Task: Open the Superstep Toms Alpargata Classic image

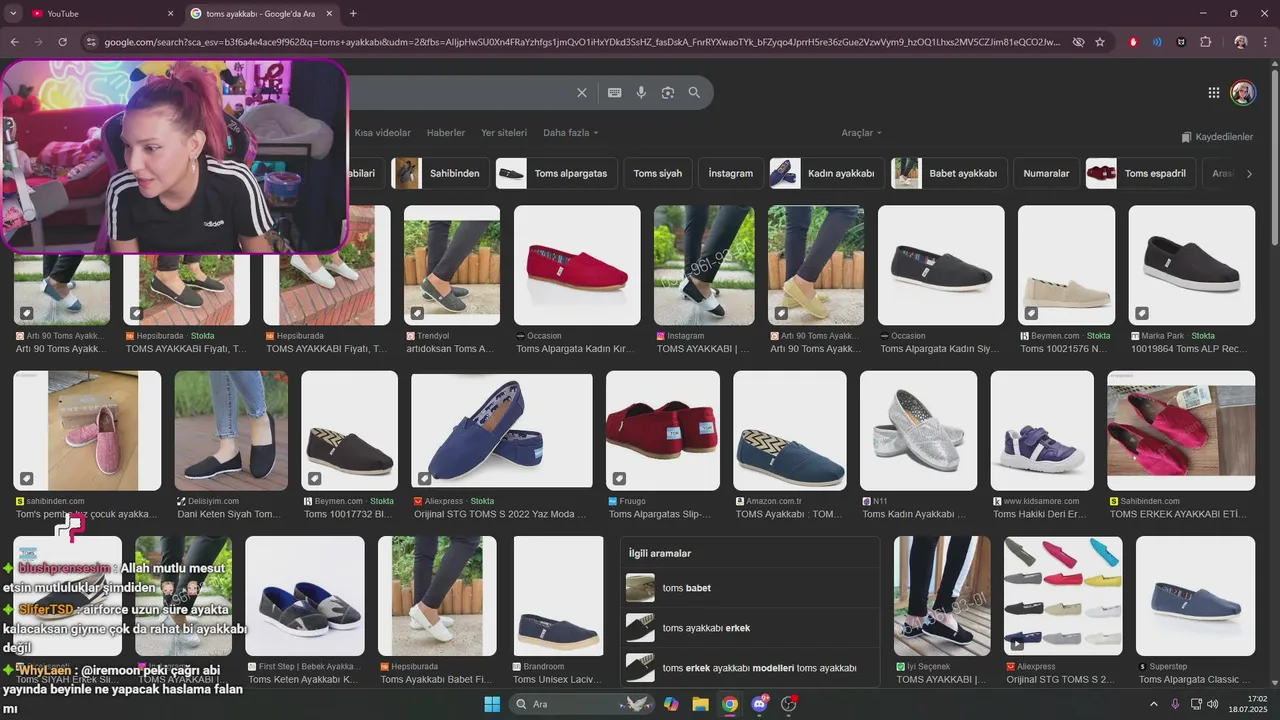Action: coord(1195,596)
